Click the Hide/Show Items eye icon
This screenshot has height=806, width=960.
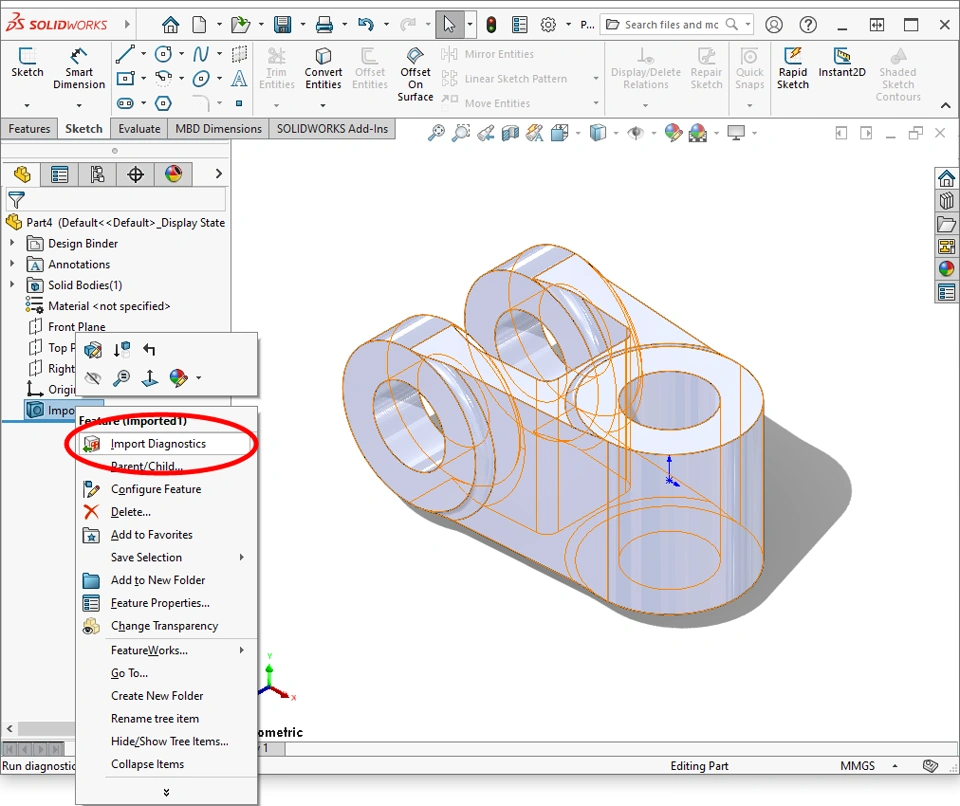coord(635,133)
